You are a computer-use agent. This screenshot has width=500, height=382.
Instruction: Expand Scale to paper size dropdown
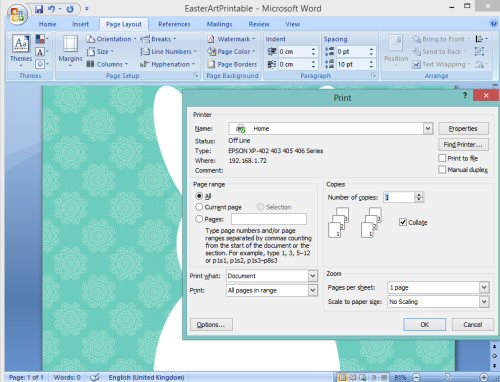click(x=484, y=302)
